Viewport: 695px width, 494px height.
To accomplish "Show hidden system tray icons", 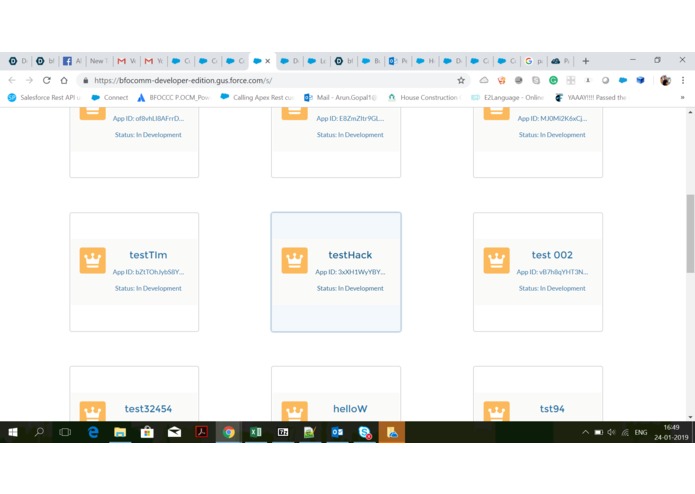I will [585, 432].
